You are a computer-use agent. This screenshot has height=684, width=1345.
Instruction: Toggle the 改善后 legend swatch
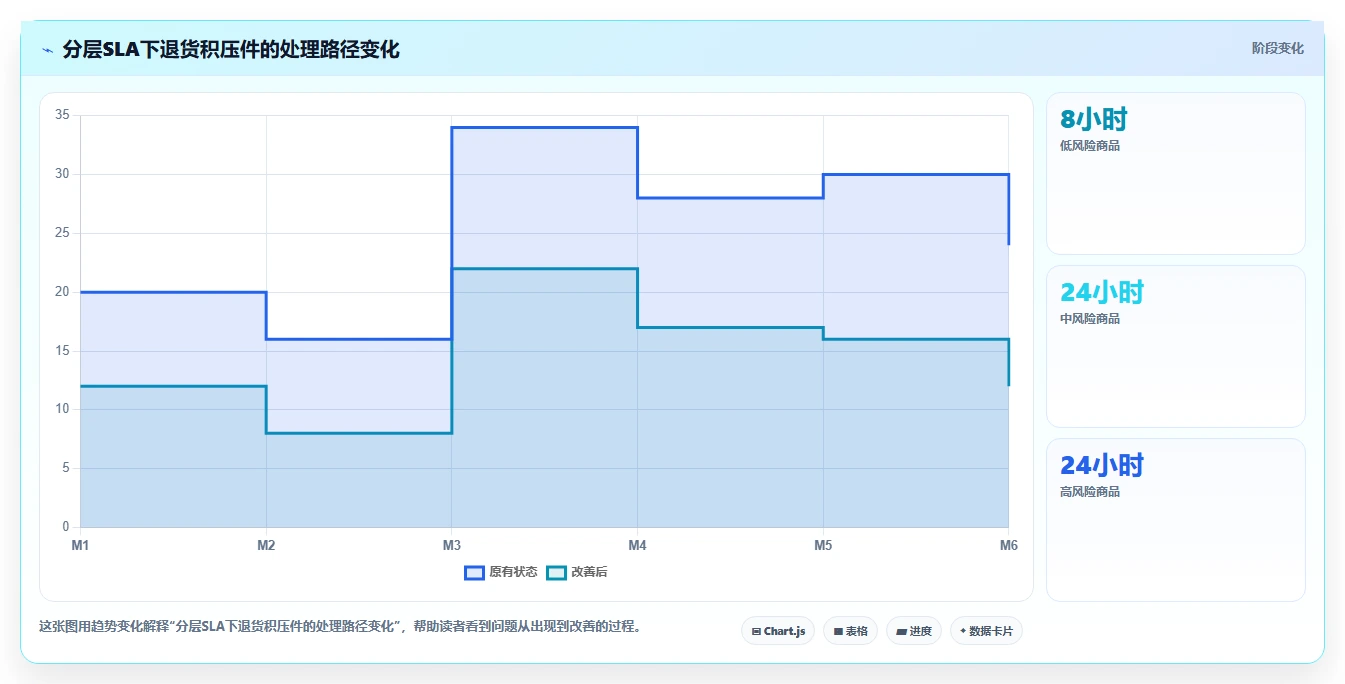pyautogui.click(x=556, y=573)
